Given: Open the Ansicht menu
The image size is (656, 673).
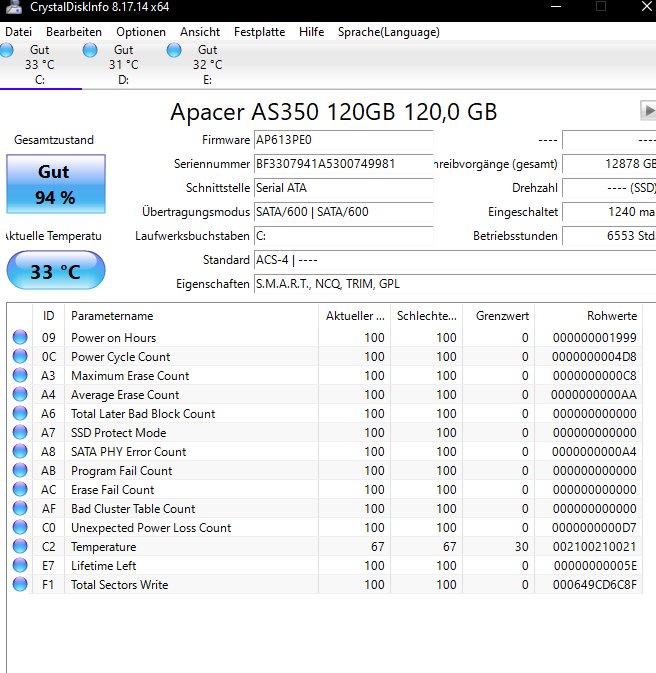Looking at the screenshot, I should click(x=200, y=32).
